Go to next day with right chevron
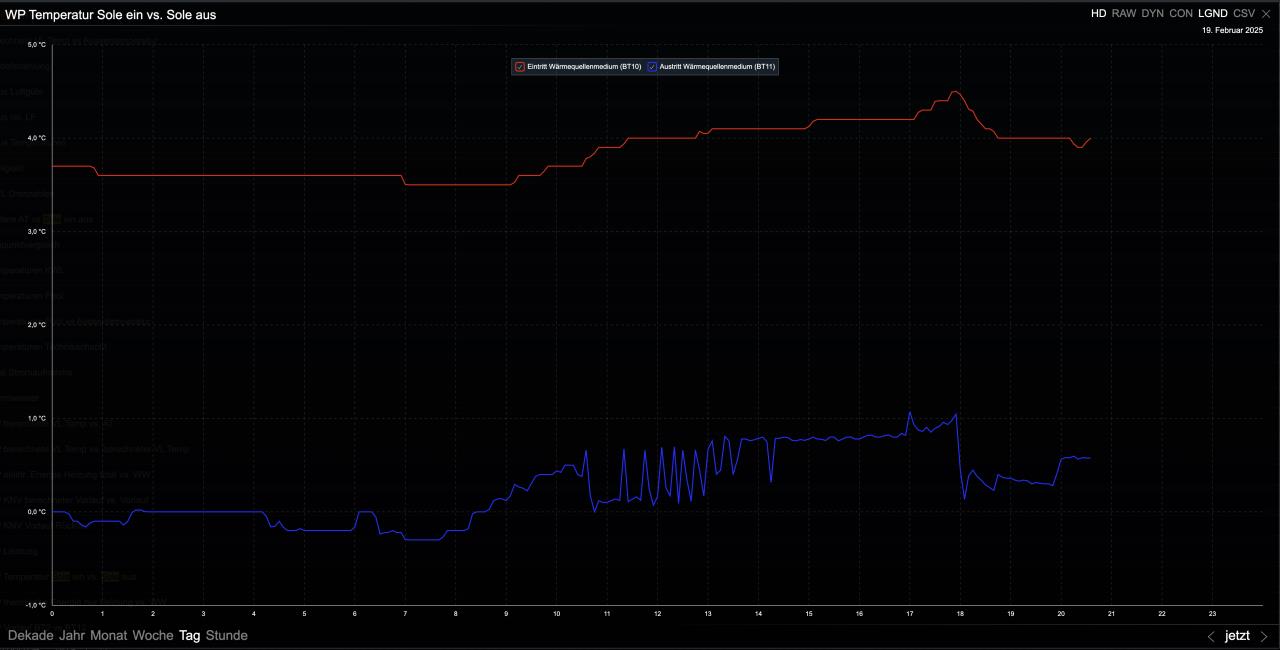 [1264, 636]
